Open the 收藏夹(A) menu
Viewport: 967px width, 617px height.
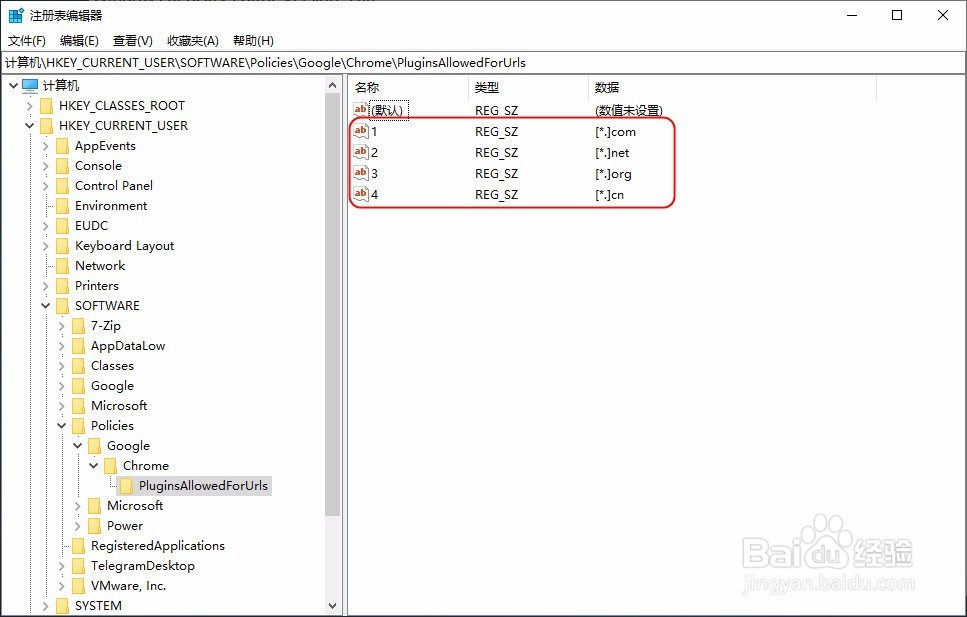192,41
